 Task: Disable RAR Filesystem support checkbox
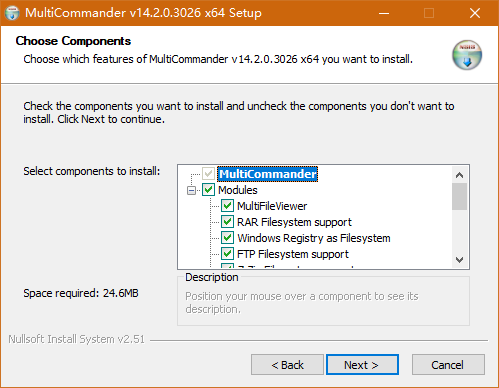tap(227, 222)
